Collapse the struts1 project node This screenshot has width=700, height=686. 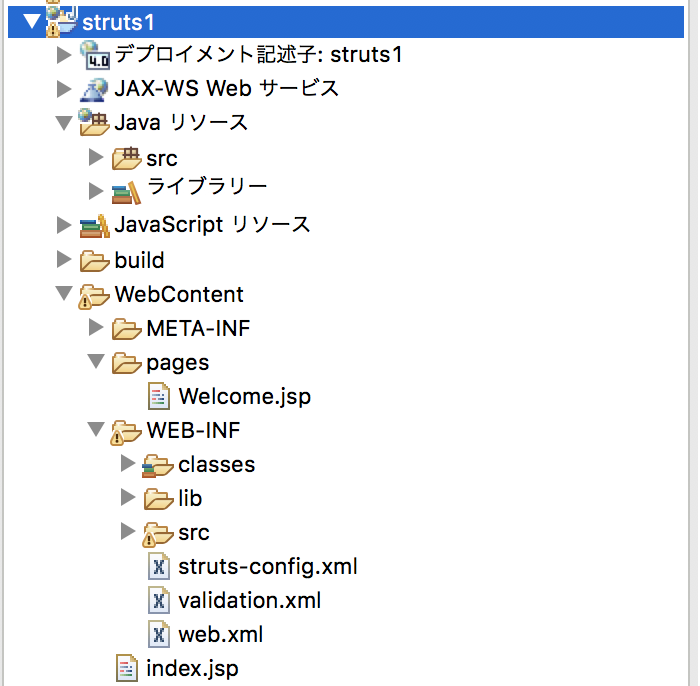[32, 21]
